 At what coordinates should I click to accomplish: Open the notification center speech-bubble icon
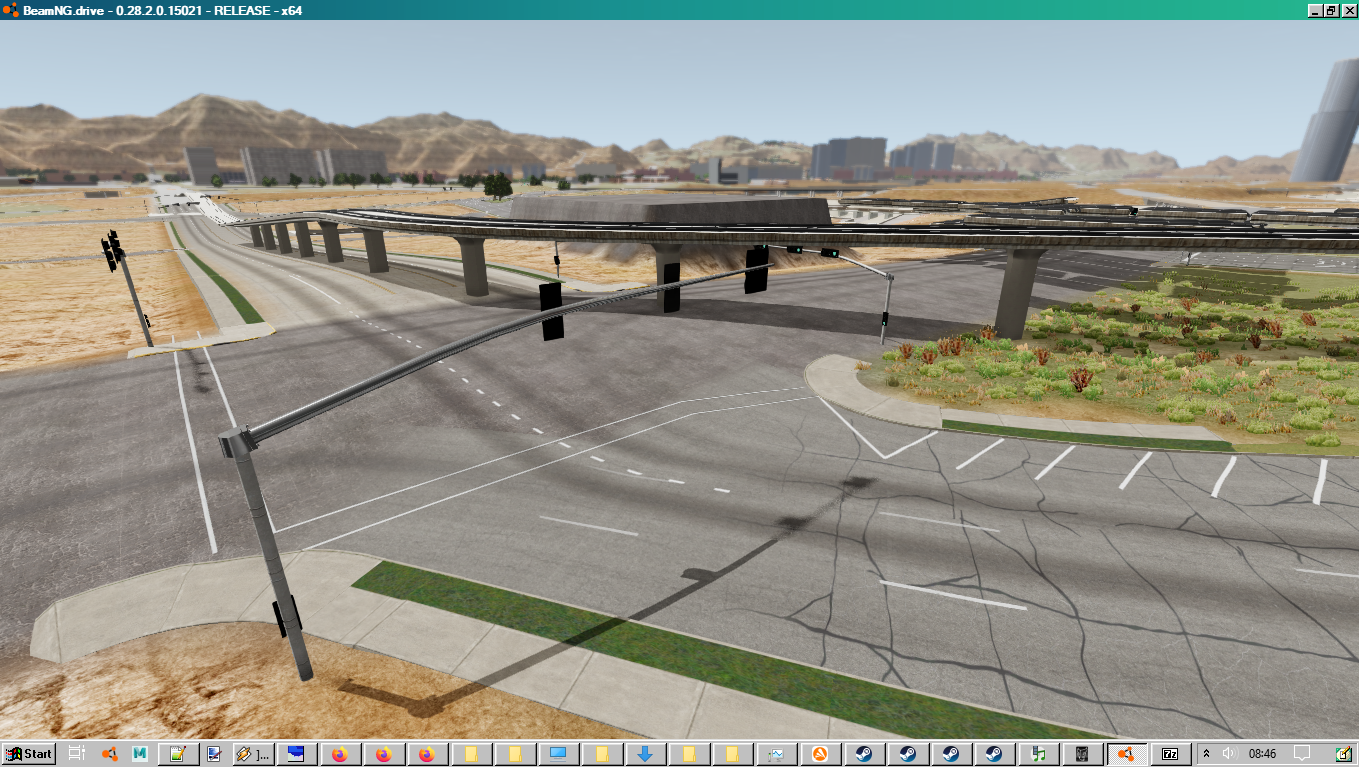tap(1302, 754)
